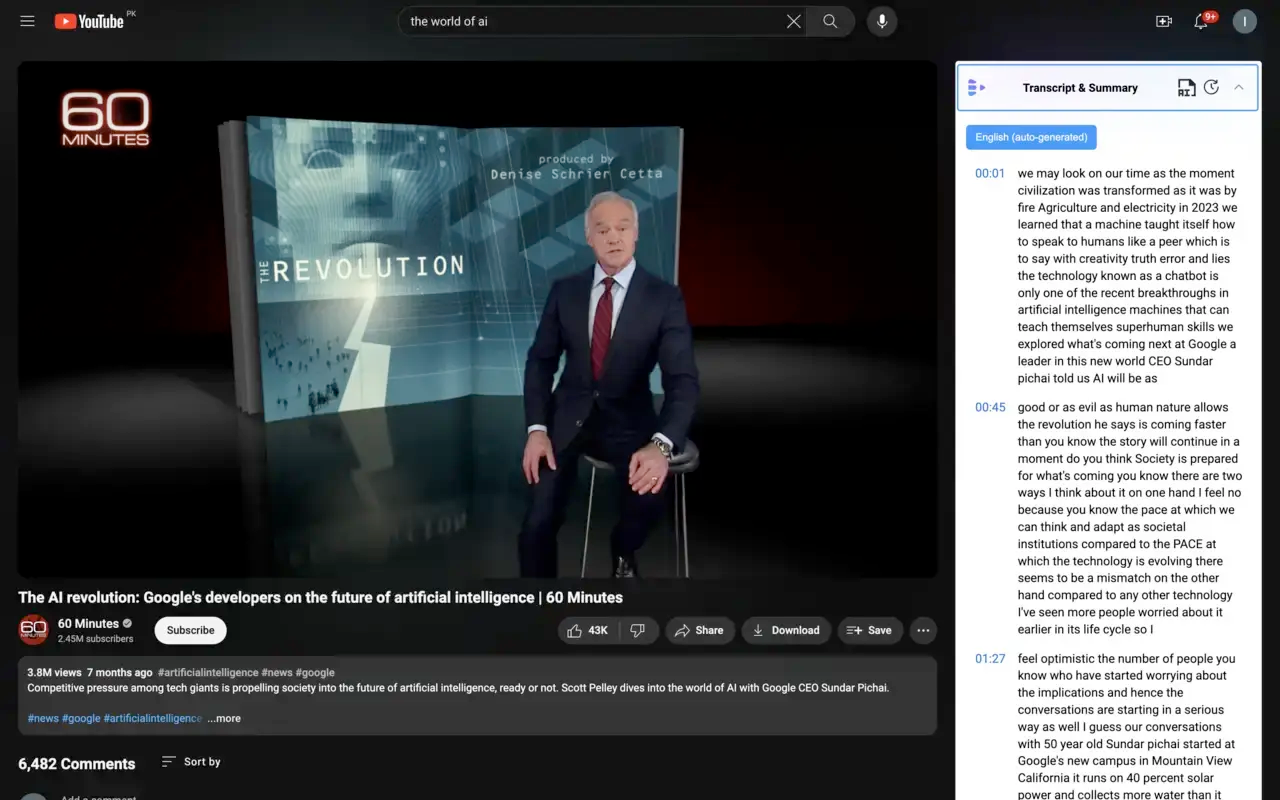This screenshot has width=1280, height=800.
Task: Clear the search box text
Action: coord(793,21)
